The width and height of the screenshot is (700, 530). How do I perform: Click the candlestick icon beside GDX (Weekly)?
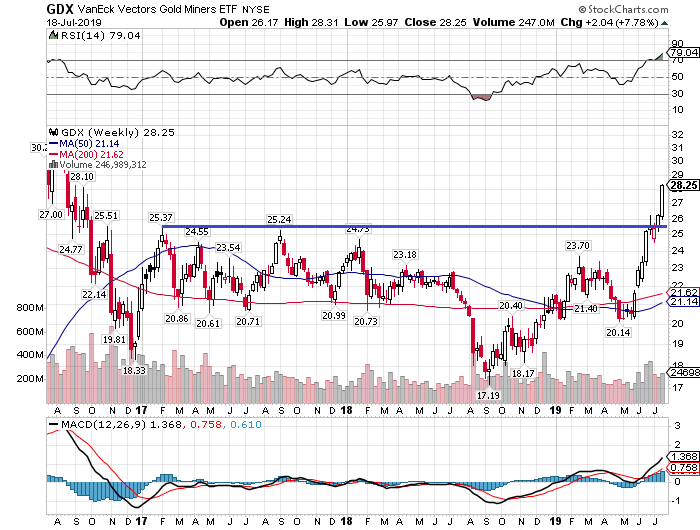point(54,132)
